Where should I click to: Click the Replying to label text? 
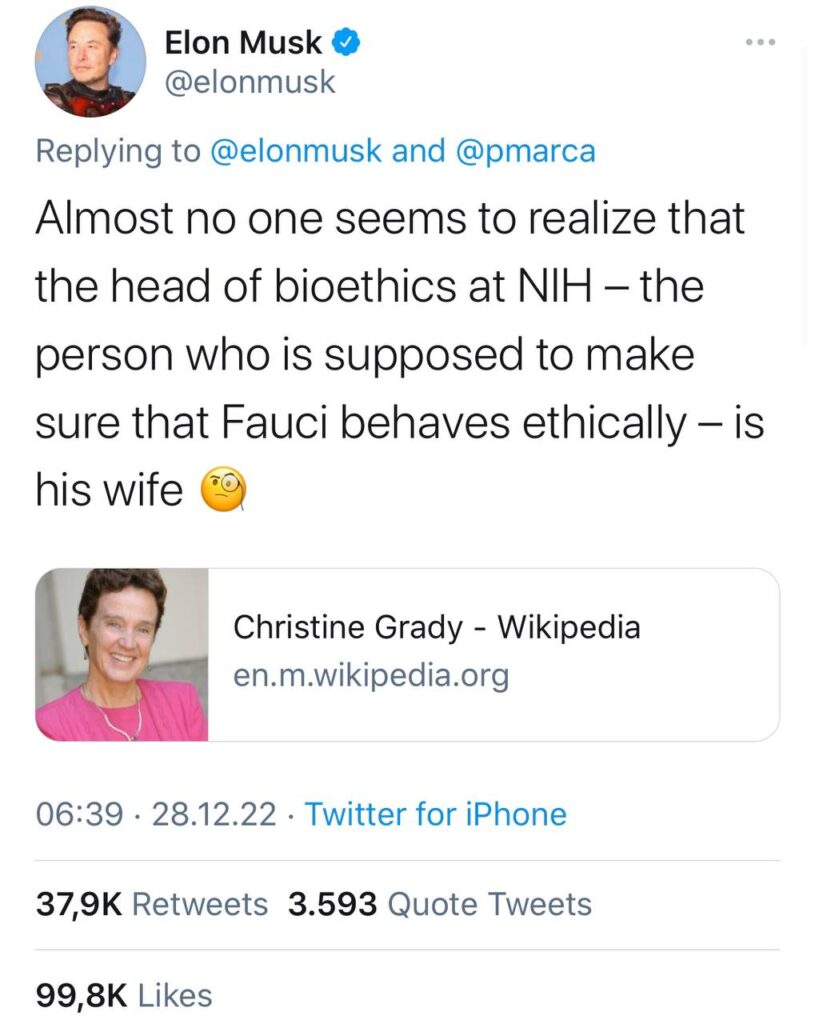click(118, 151)
